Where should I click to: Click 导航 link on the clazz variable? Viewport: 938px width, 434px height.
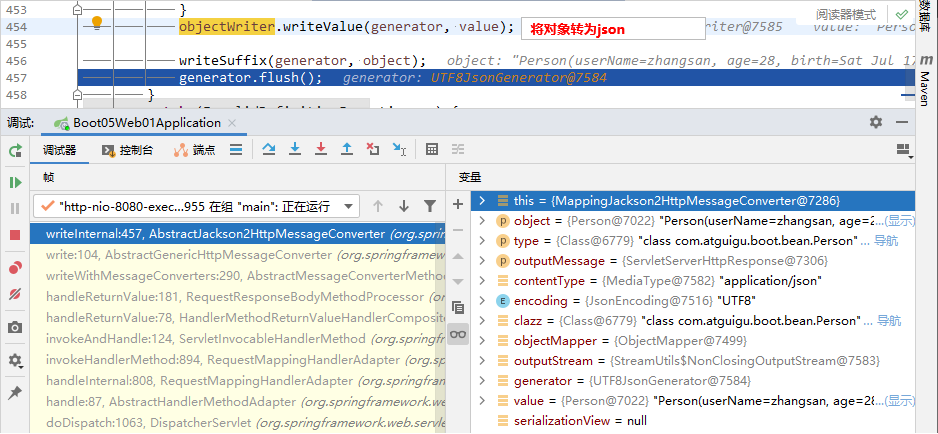pos(889,321)
